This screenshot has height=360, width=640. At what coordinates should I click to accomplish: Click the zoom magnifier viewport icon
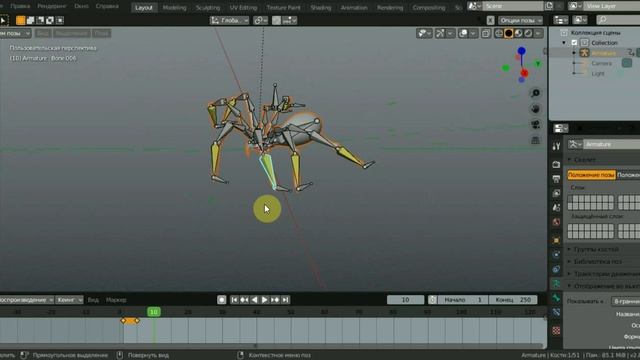click(536, 93)
